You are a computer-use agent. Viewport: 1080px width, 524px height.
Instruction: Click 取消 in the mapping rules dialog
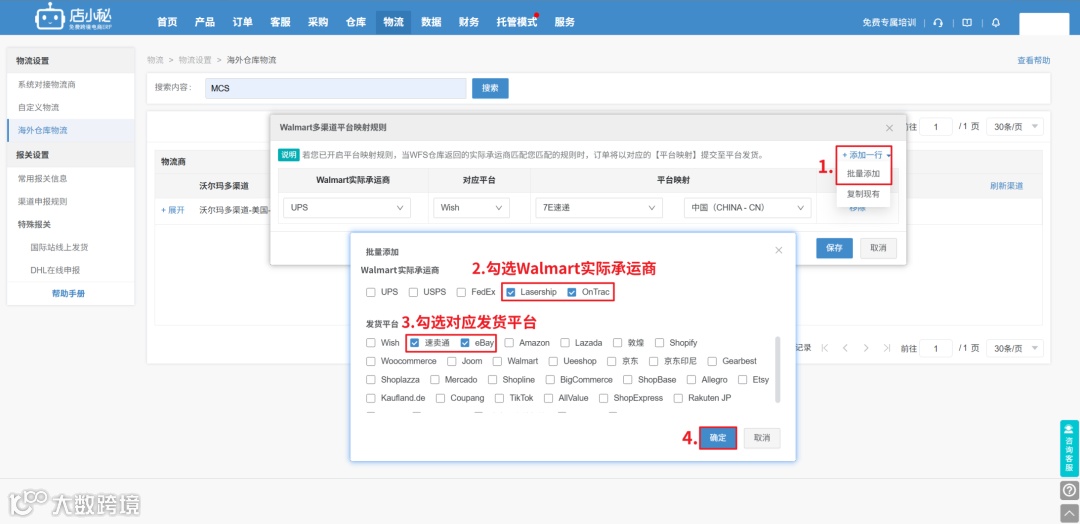coord(878,248)
